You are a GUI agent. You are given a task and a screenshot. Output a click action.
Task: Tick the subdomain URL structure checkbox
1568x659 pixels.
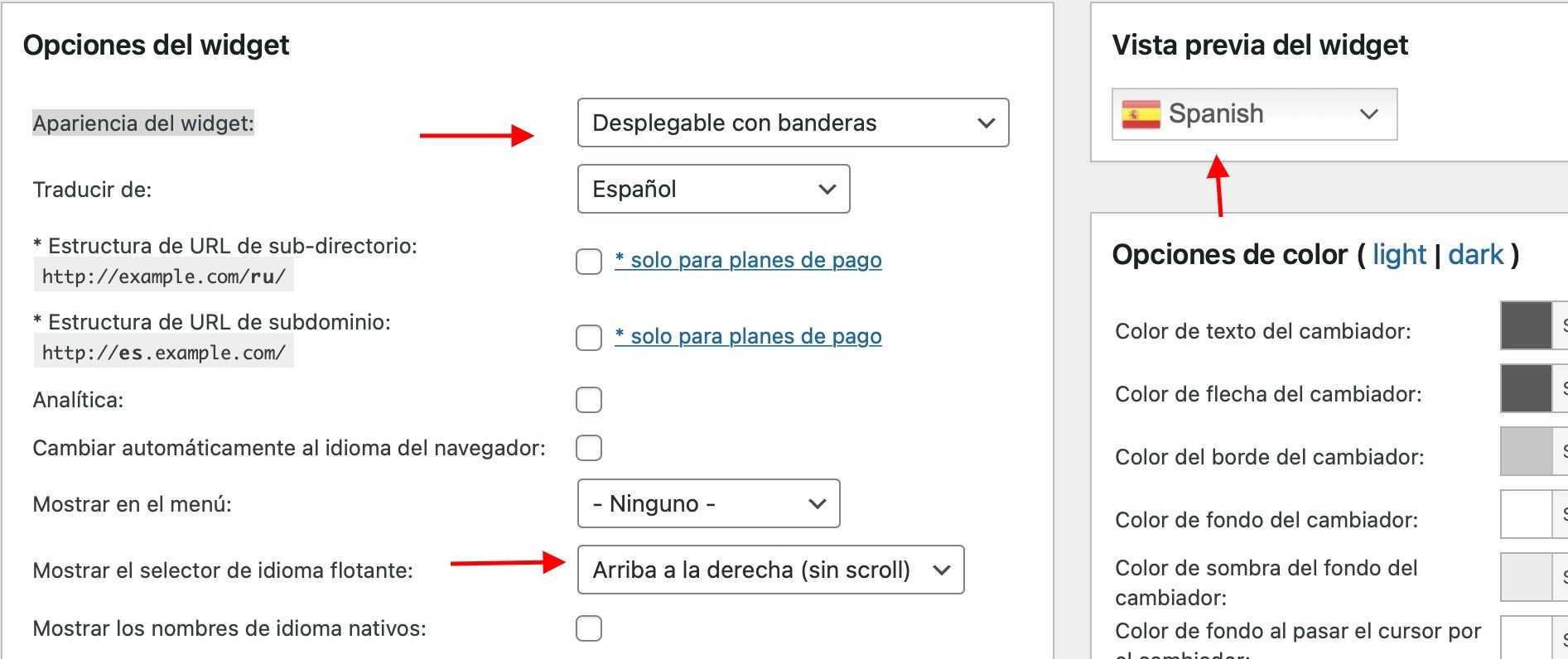589,337
